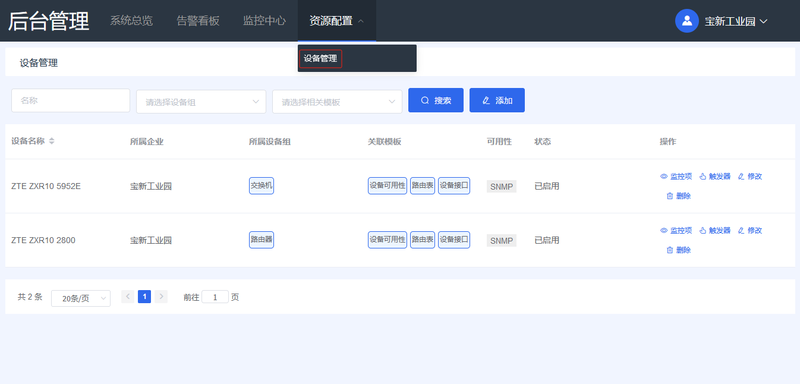Click the 路由器 device group tag
800x384 pixels.
coord(261,240)
